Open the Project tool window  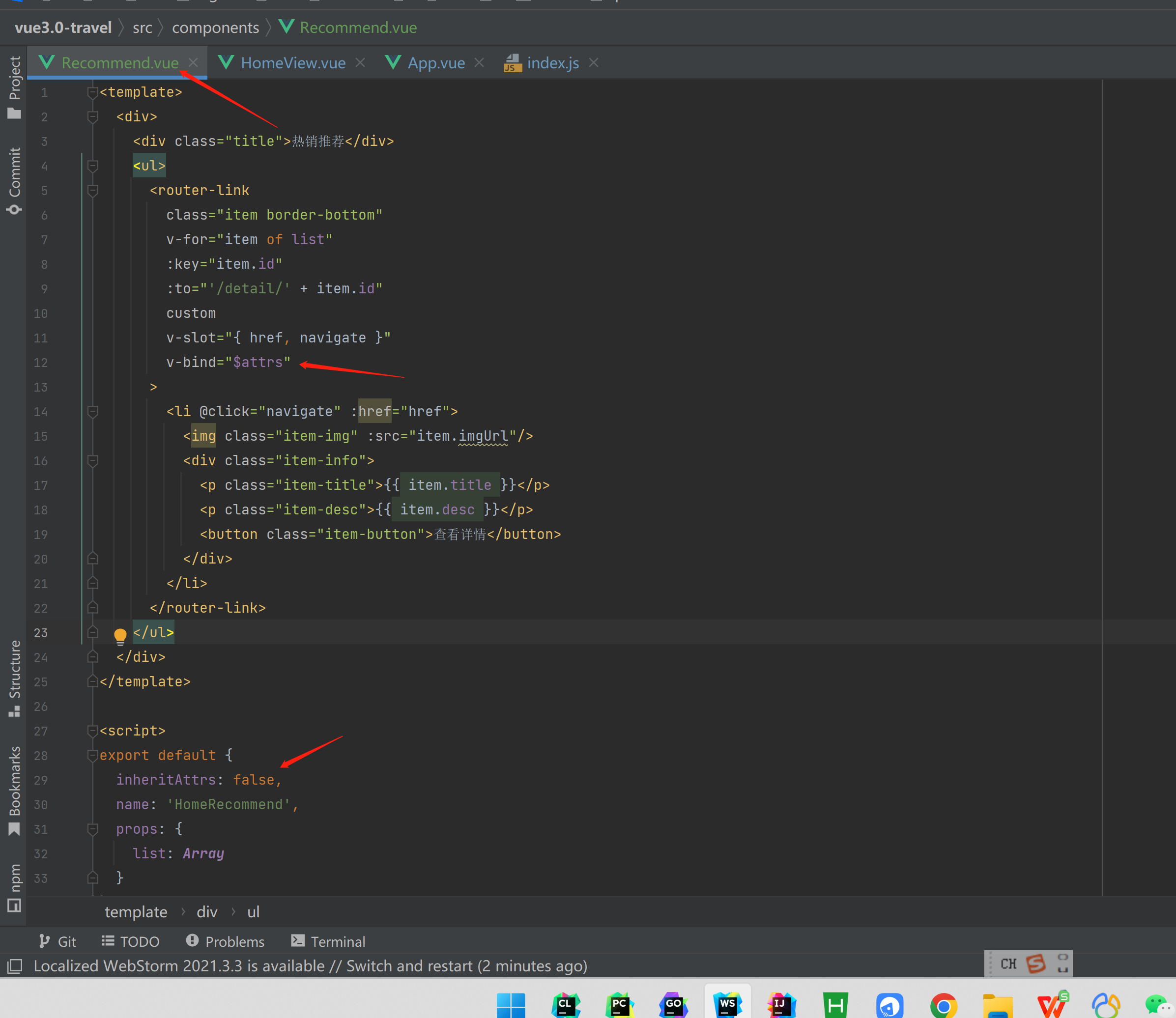[x=14, y=87]
